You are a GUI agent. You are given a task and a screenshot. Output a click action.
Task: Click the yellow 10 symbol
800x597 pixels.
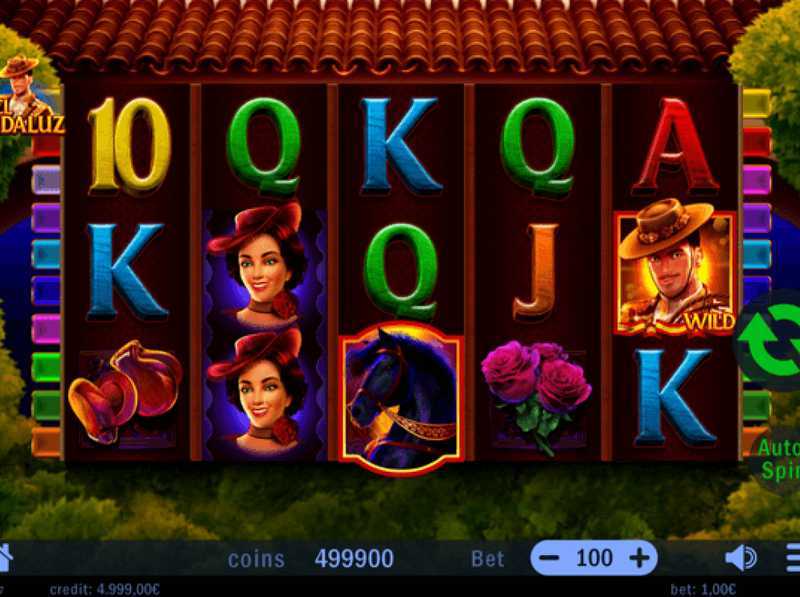pos(129,146)
